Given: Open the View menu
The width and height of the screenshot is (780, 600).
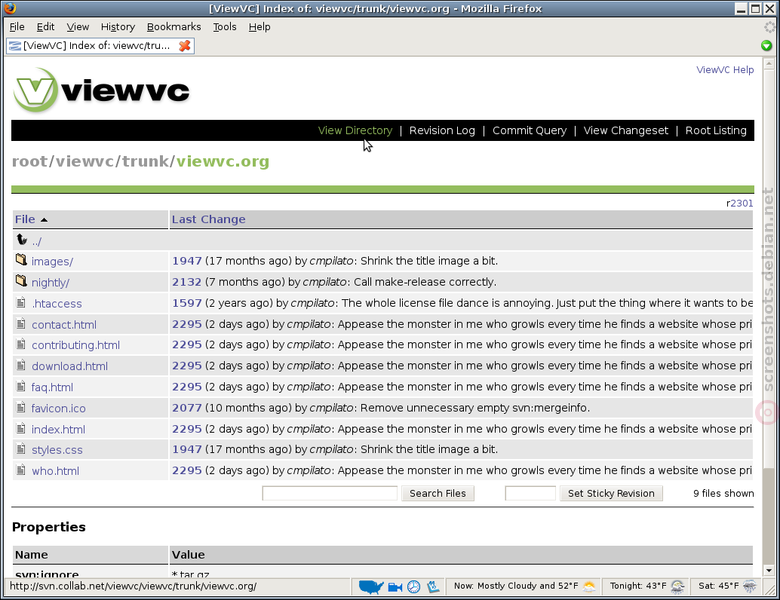Looking at the screenshot, I should 78,27.
